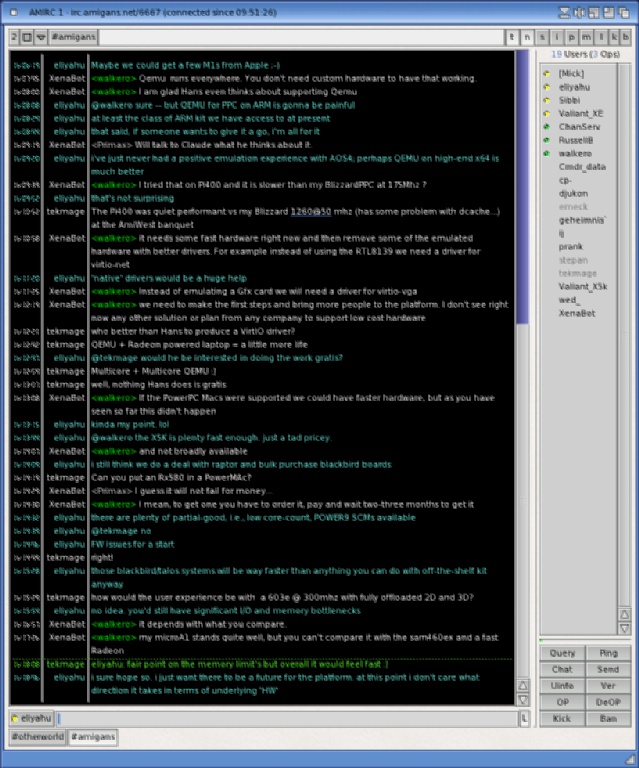Click the window icon button left of #amigans
The image size is (639, 768).
[x=27, y=37]
